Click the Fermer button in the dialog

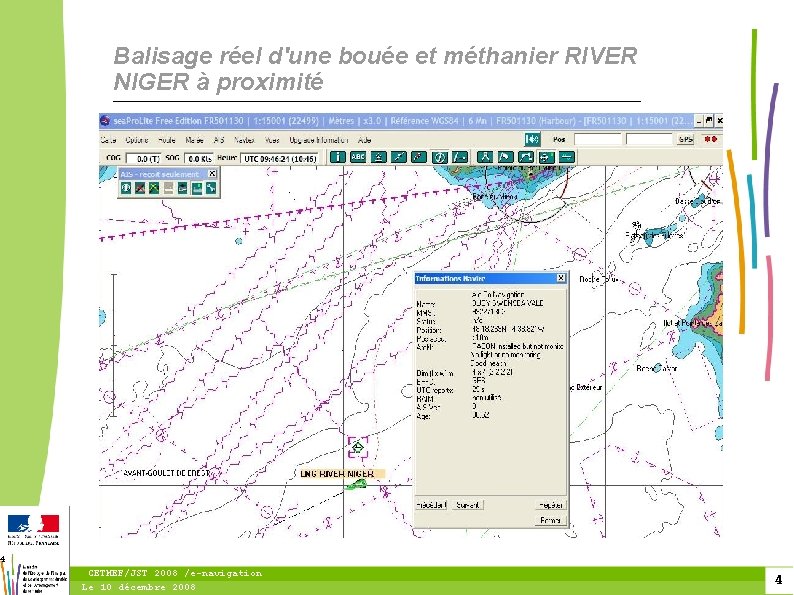(550, 520)
